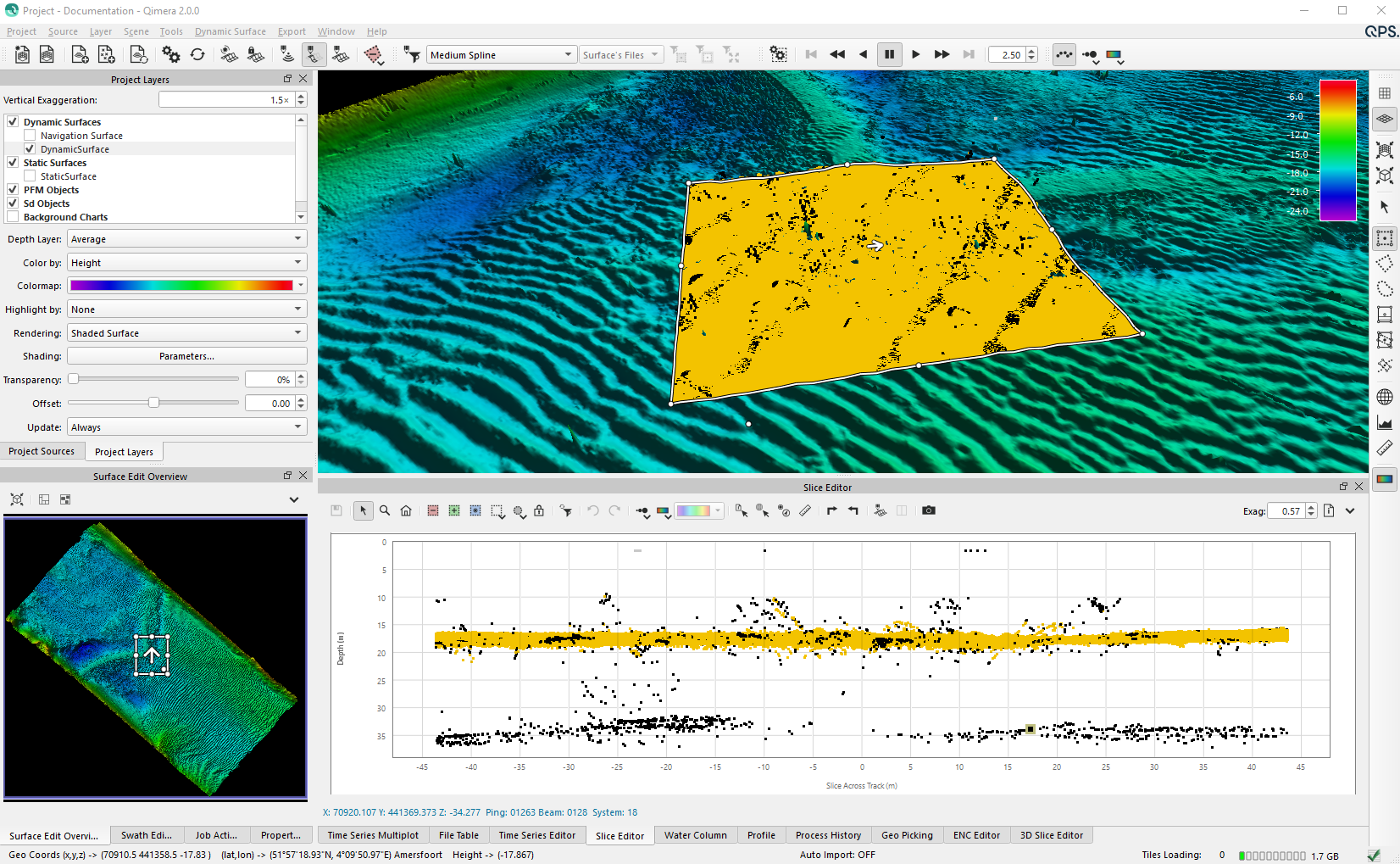Select the measure ruler tool in Slice Editor
This screenshot has width=1400, height=864.
pyautogui.click(x=805, y=510)
